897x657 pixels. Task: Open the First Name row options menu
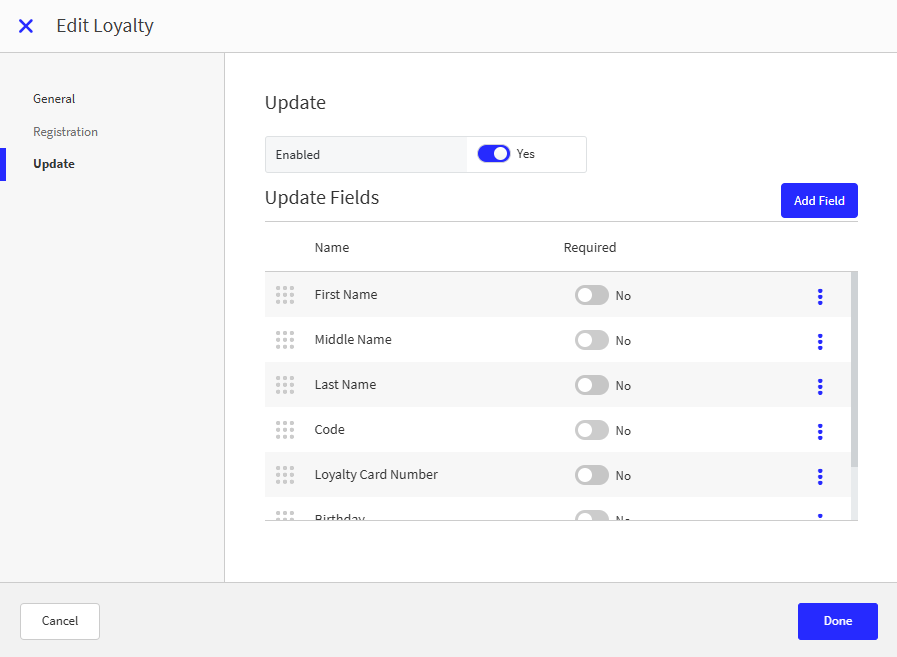tap(820, 296)
